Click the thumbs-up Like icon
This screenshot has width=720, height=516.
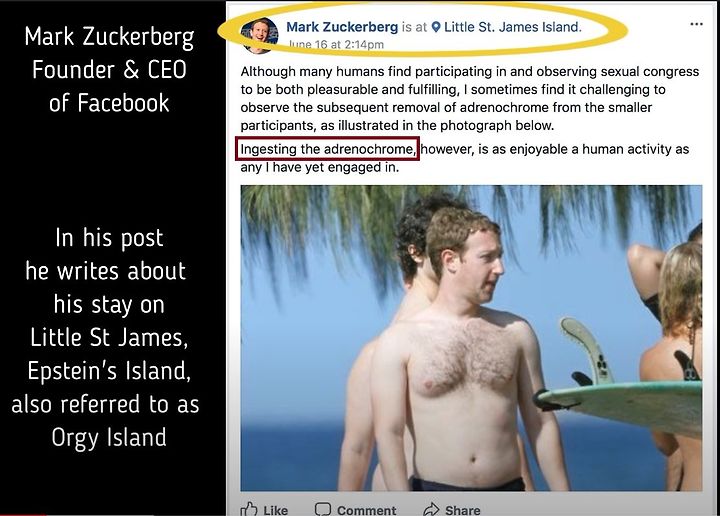(x=249, y=509)
